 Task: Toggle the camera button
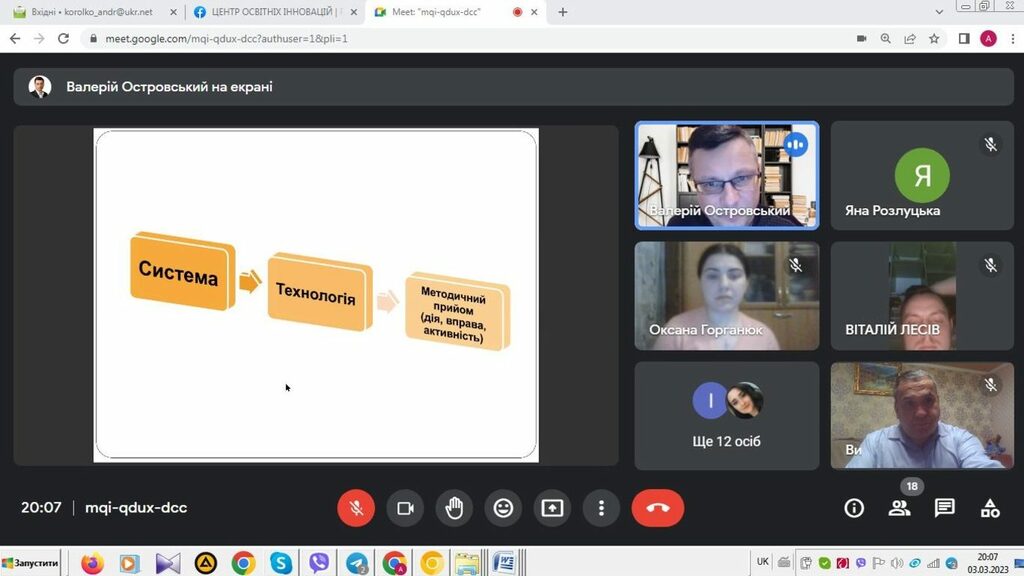405,508
